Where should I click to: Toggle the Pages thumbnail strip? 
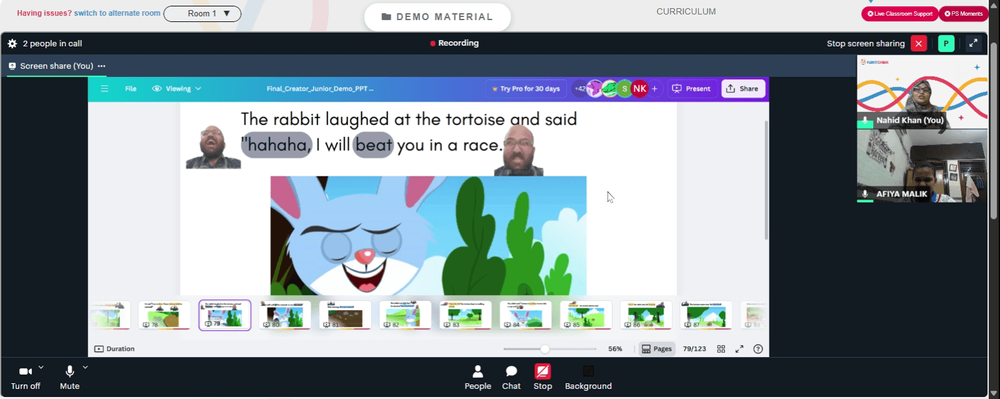[x=656, y=349]
